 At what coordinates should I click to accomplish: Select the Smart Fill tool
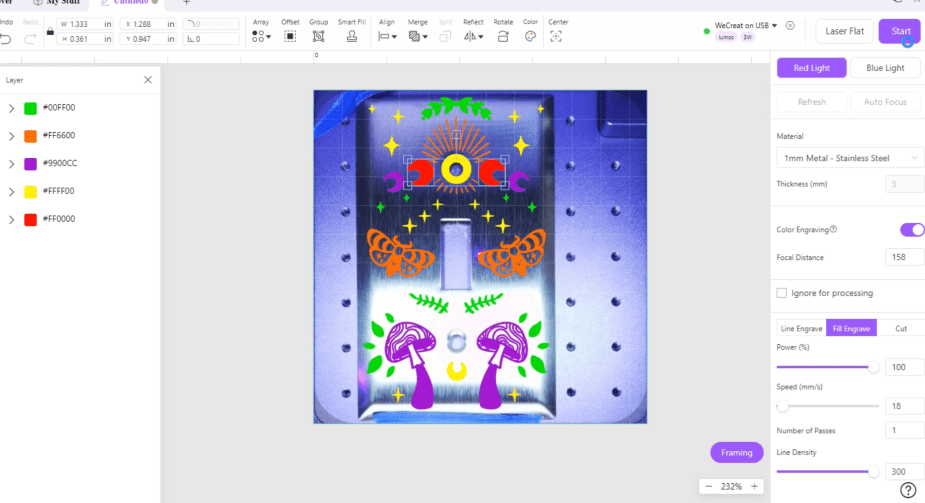tap(352, 36)
